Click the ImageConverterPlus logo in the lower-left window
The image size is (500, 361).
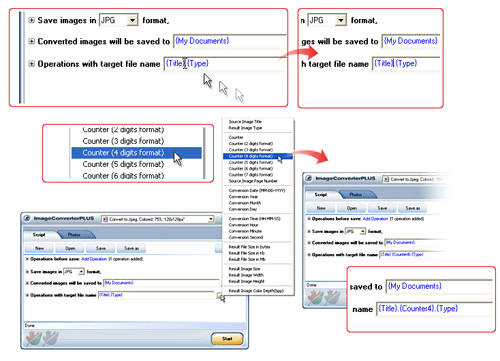27,218
